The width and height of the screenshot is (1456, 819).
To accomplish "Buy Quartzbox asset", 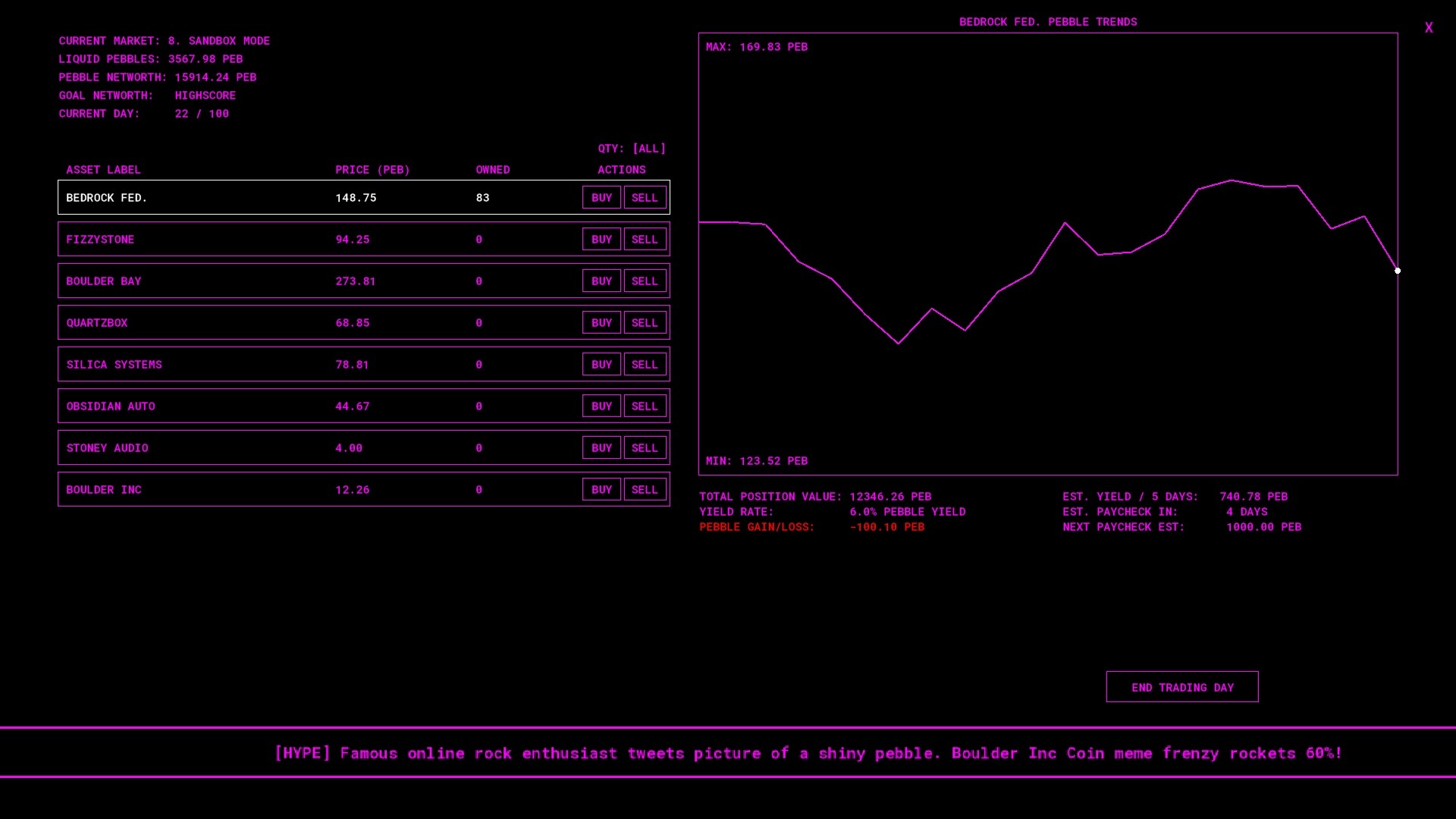I will click(601, 322).
